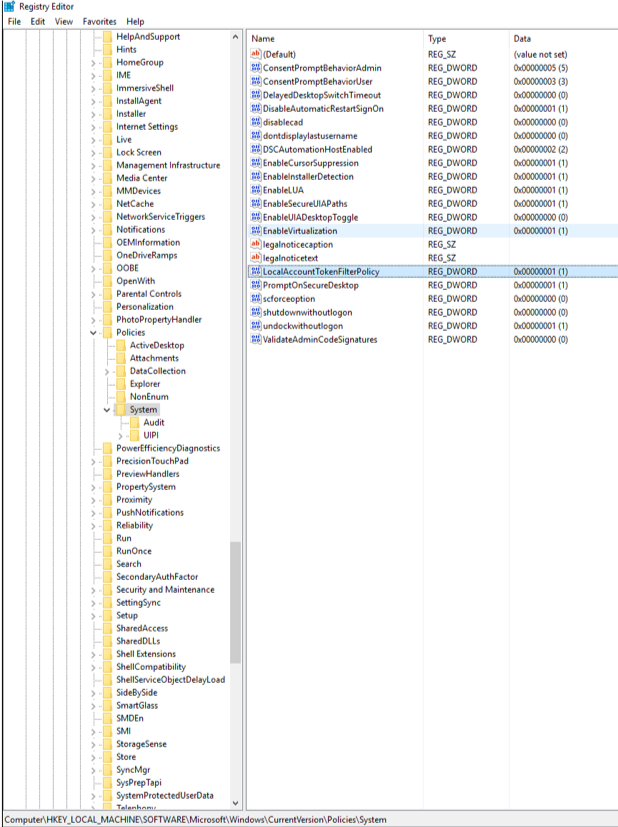Image resolution: width=618 pixels, height=827 pixels.
Task: Collapse the Policies tree node
Action: [x=93, y=333]
